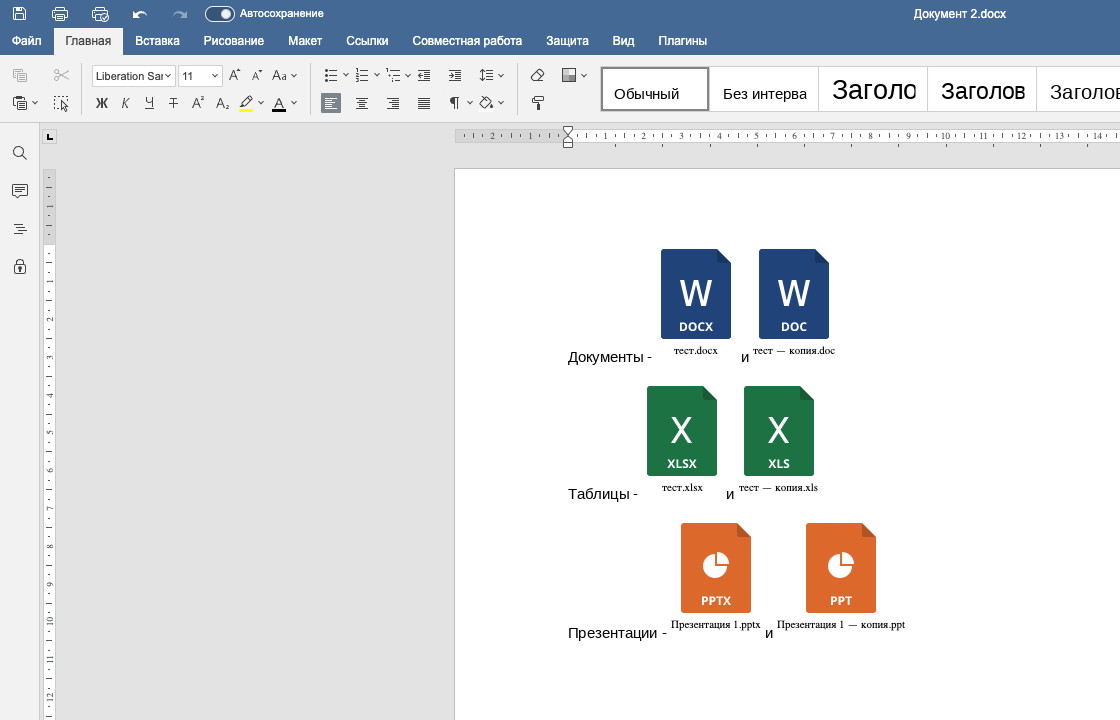Center align the paragraph text
The image size is (1120, 720).
coord(362,103)
